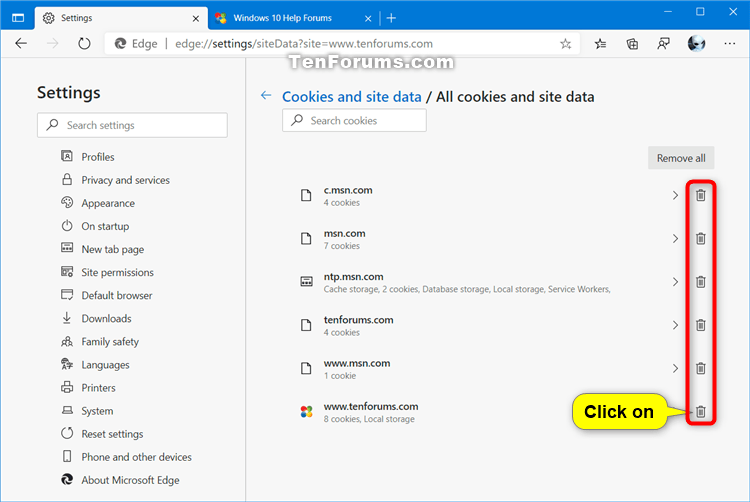
Task: Open Settings and more ellipsis menu
Action: tap(729, 44)
